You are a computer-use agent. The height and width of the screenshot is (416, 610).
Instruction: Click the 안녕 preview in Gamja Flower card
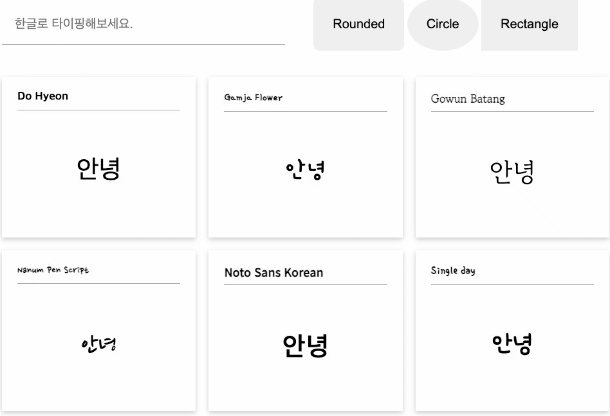[305, 170]
